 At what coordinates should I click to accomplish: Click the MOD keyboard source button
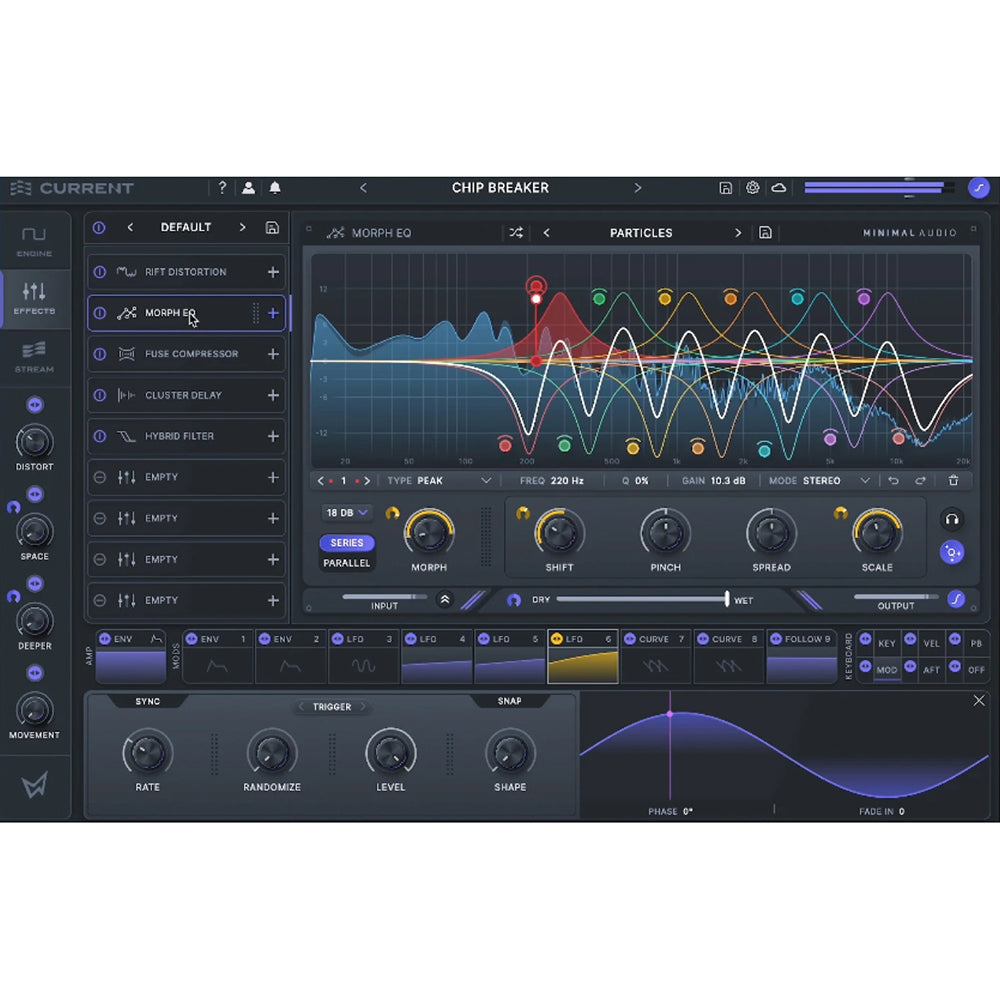886,670
